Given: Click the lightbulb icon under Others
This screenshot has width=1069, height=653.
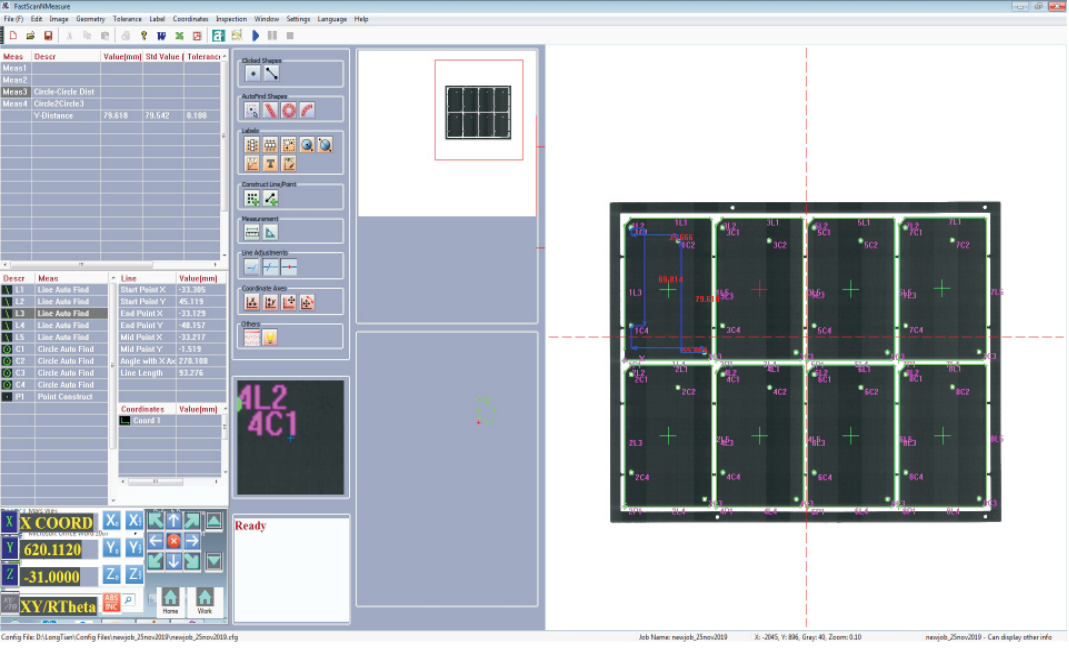Looking at the screenshot, I should point(270,337).
